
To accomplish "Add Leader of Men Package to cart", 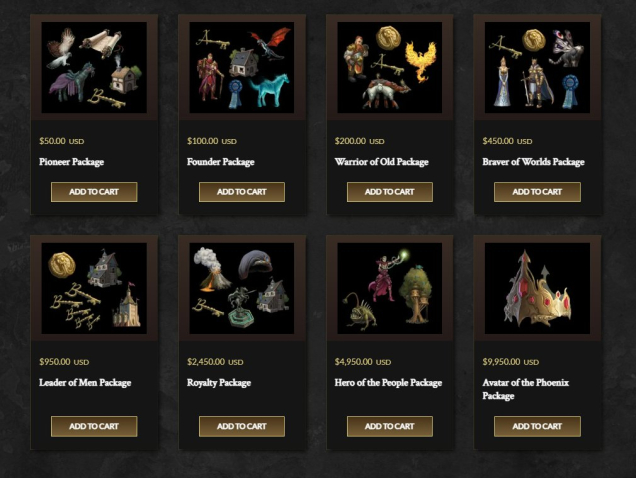I will click(x=94, y=426).
